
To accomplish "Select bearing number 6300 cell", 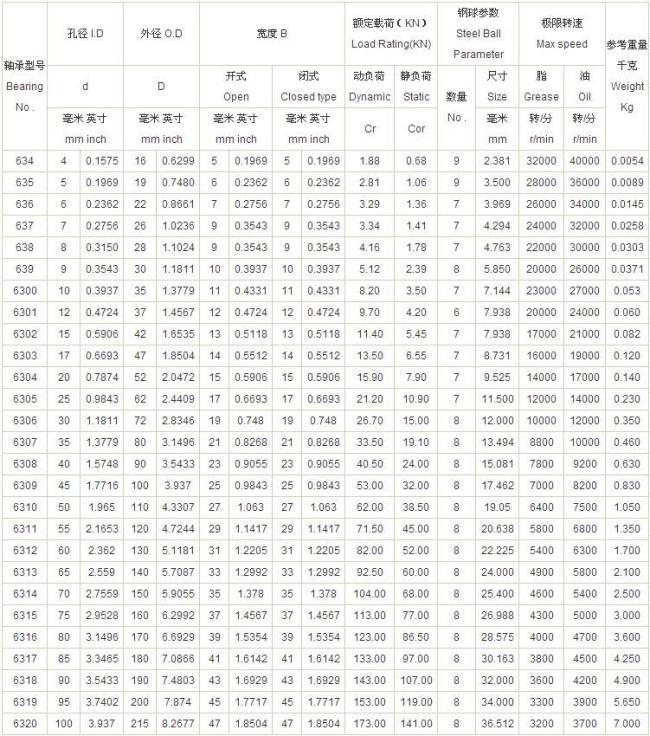I will tap(25, 291).
